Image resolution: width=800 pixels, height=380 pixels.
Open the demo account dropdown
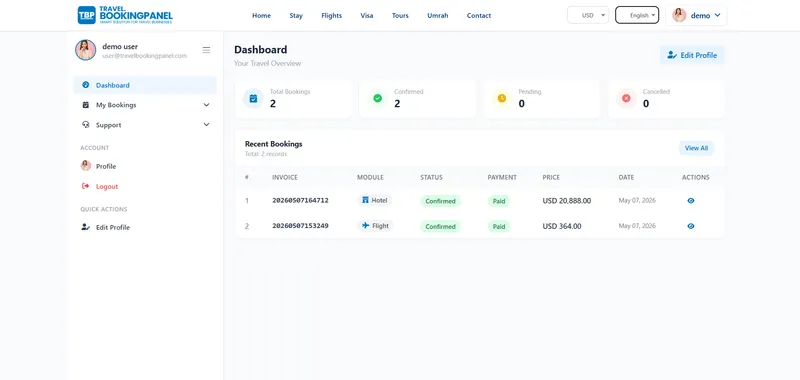pos(696,15)
